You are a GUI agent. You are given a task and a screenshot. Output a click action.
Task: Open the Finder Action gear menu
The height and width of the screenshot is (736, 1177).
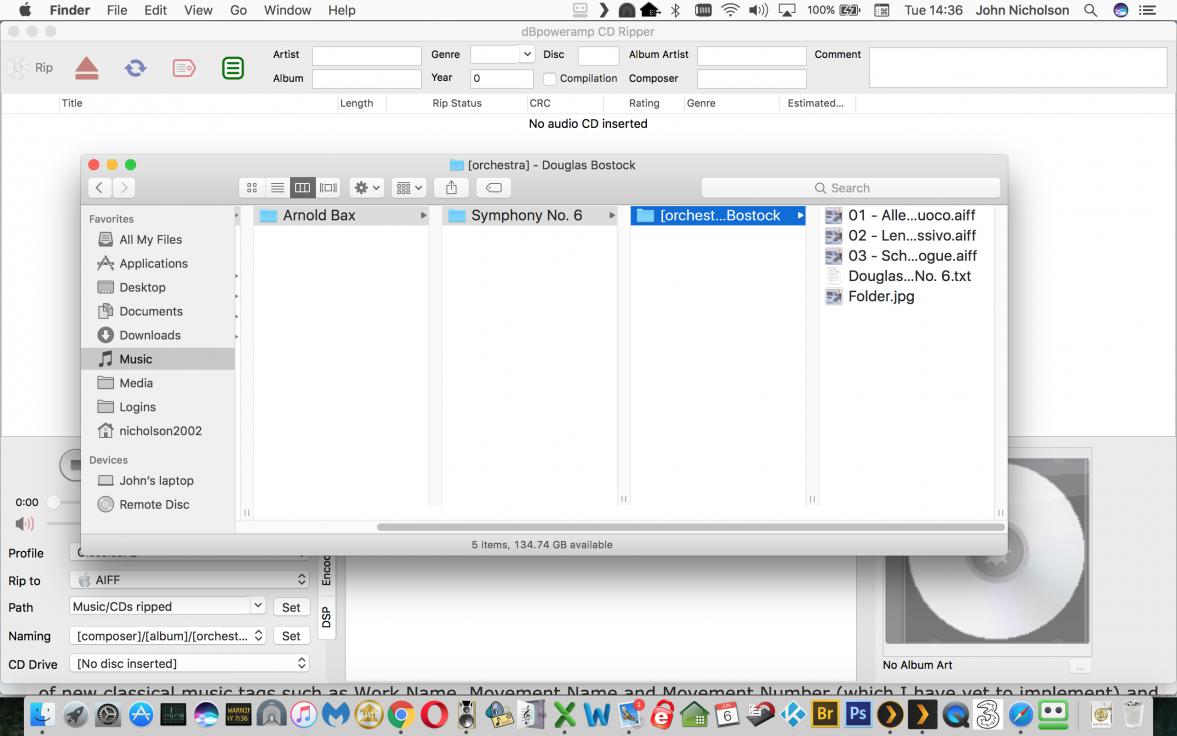pos(367,188)
